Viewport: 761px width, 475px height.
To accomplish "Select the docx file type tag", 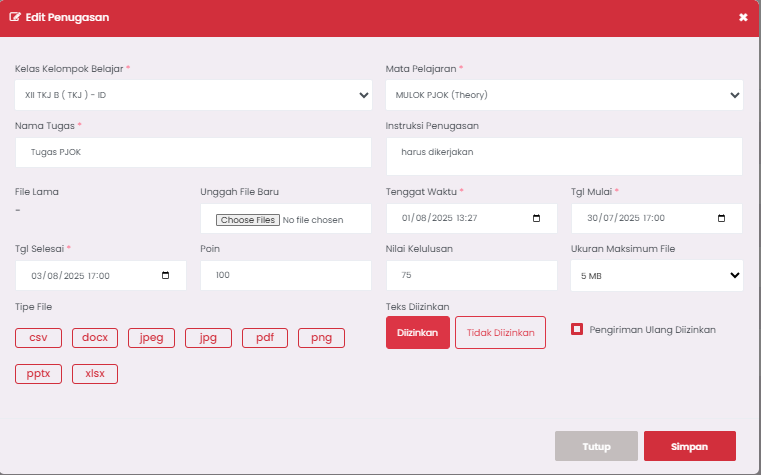I will pos(95,338).
